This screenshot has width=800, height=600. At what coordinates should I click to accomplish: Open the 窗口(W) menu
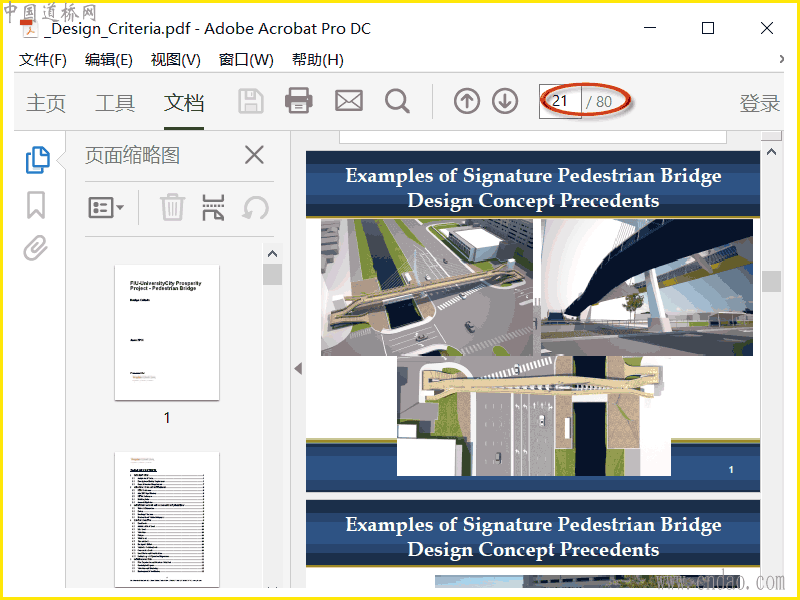(x=246, y=60)
